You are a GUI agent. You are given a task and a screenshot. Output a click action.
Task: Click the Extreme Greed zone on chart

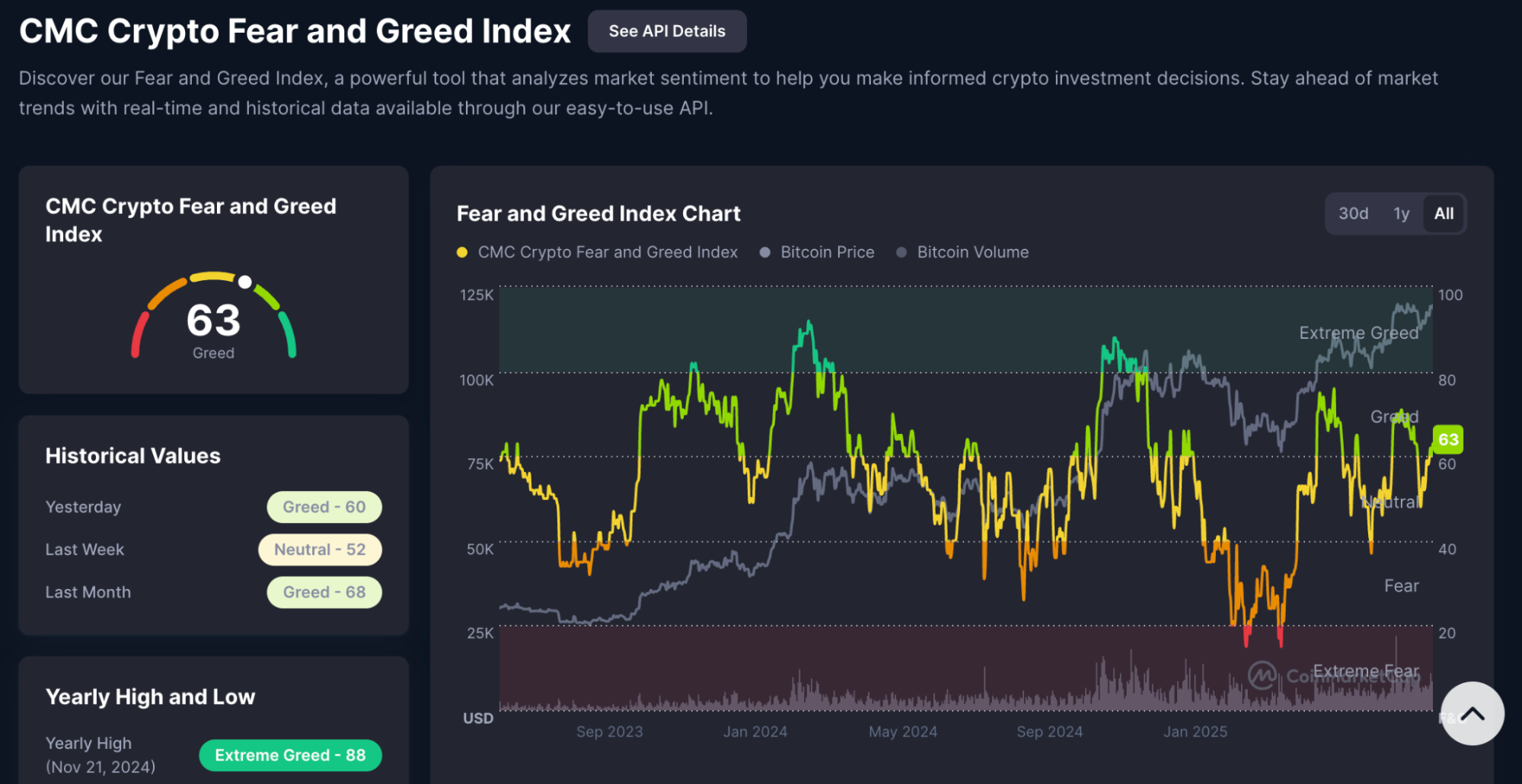coord(965,330)
